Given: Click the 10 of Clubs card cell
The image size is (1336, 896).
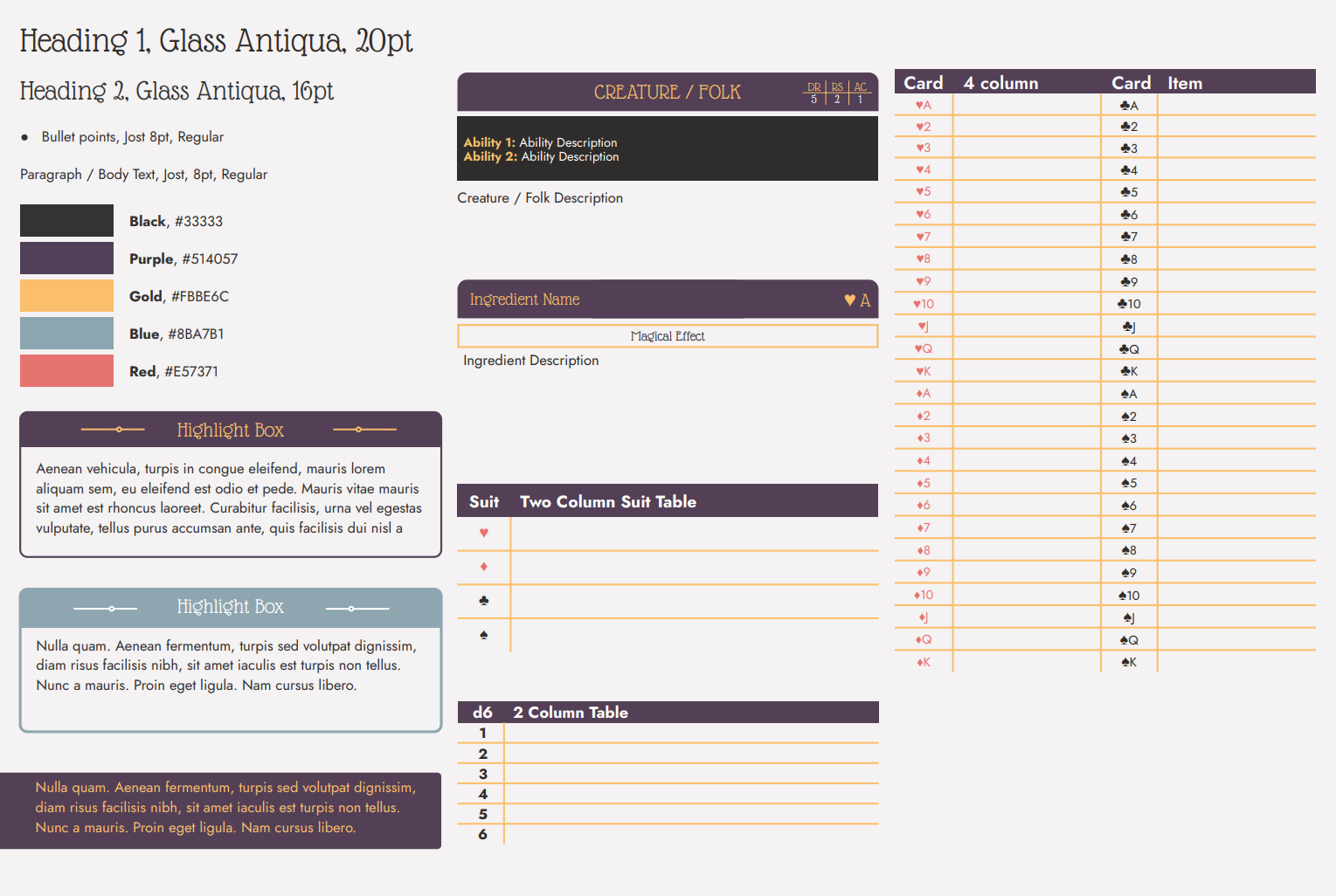Looking at the screenshot, I should [1129, 304].
